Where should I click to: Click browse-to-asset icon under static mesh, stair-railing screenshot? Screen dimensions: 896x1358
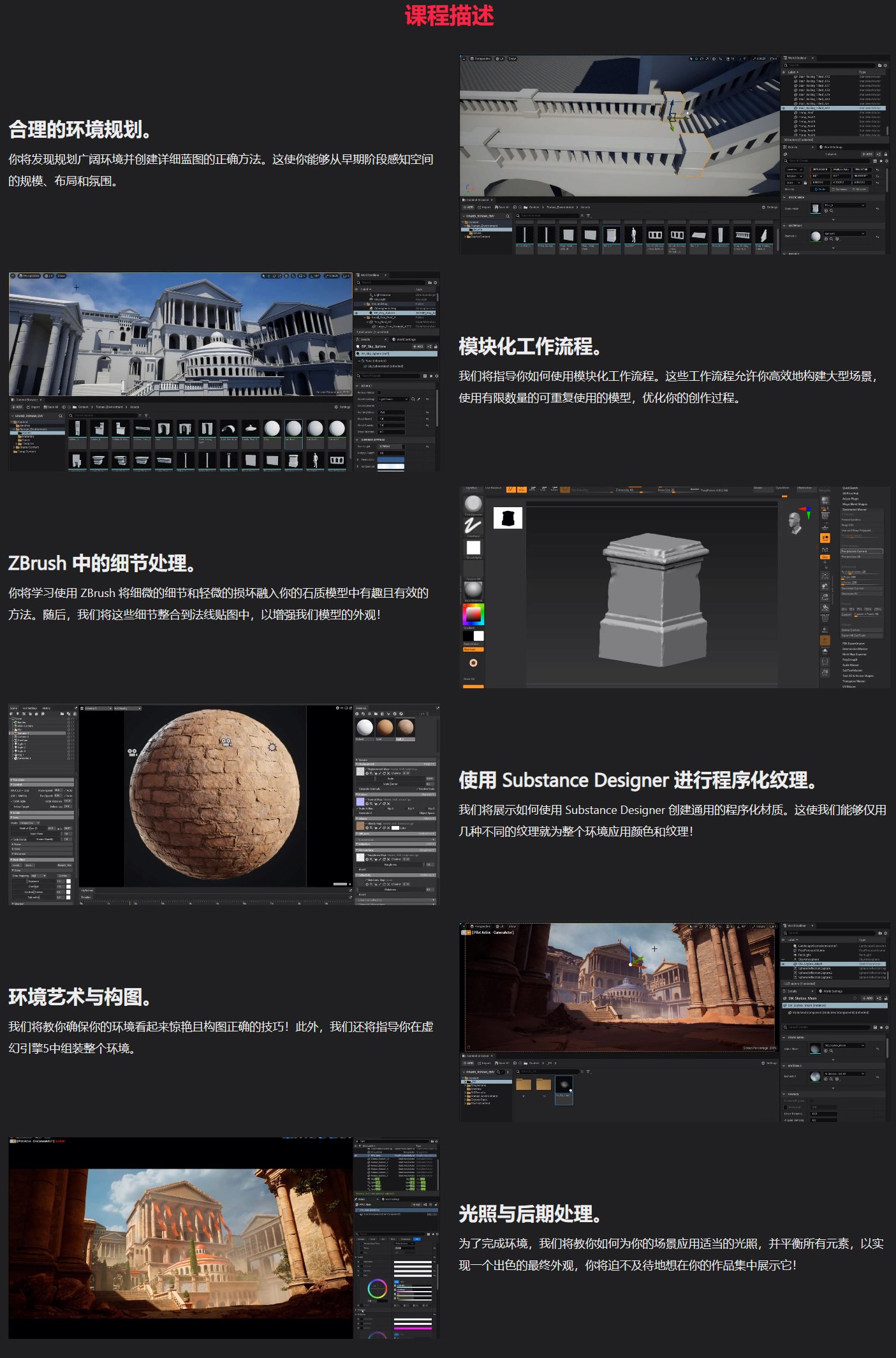831,210
